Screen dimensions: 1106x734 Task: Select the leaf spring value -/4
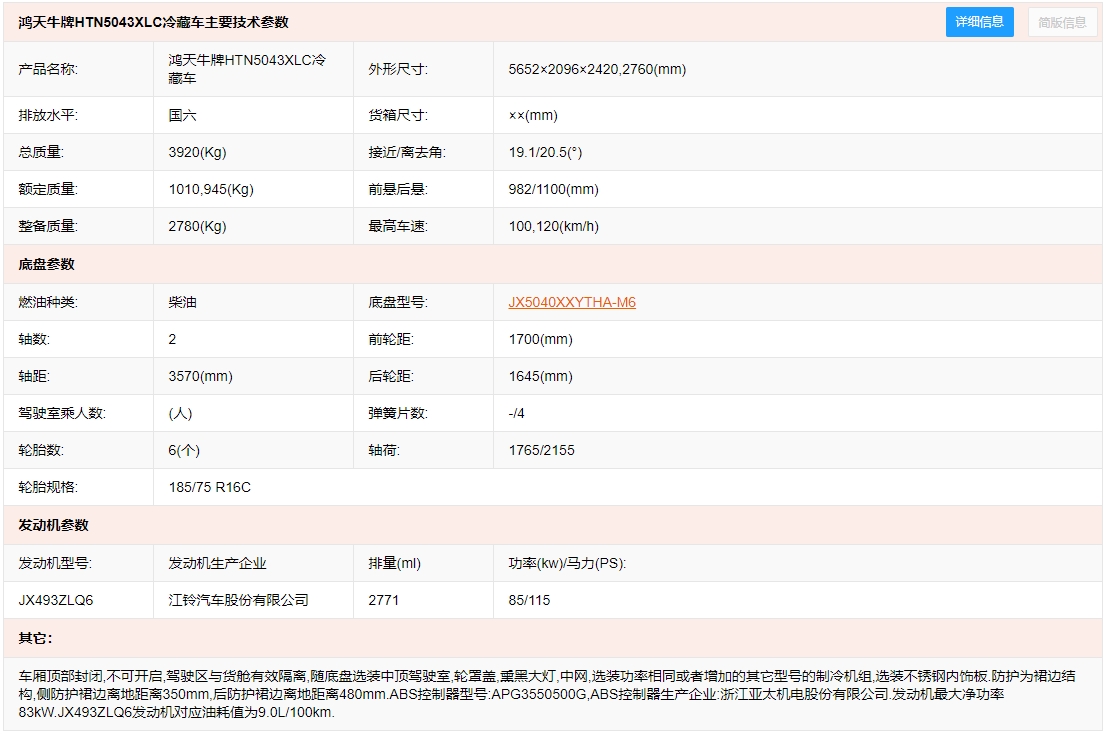coord(516,413)
